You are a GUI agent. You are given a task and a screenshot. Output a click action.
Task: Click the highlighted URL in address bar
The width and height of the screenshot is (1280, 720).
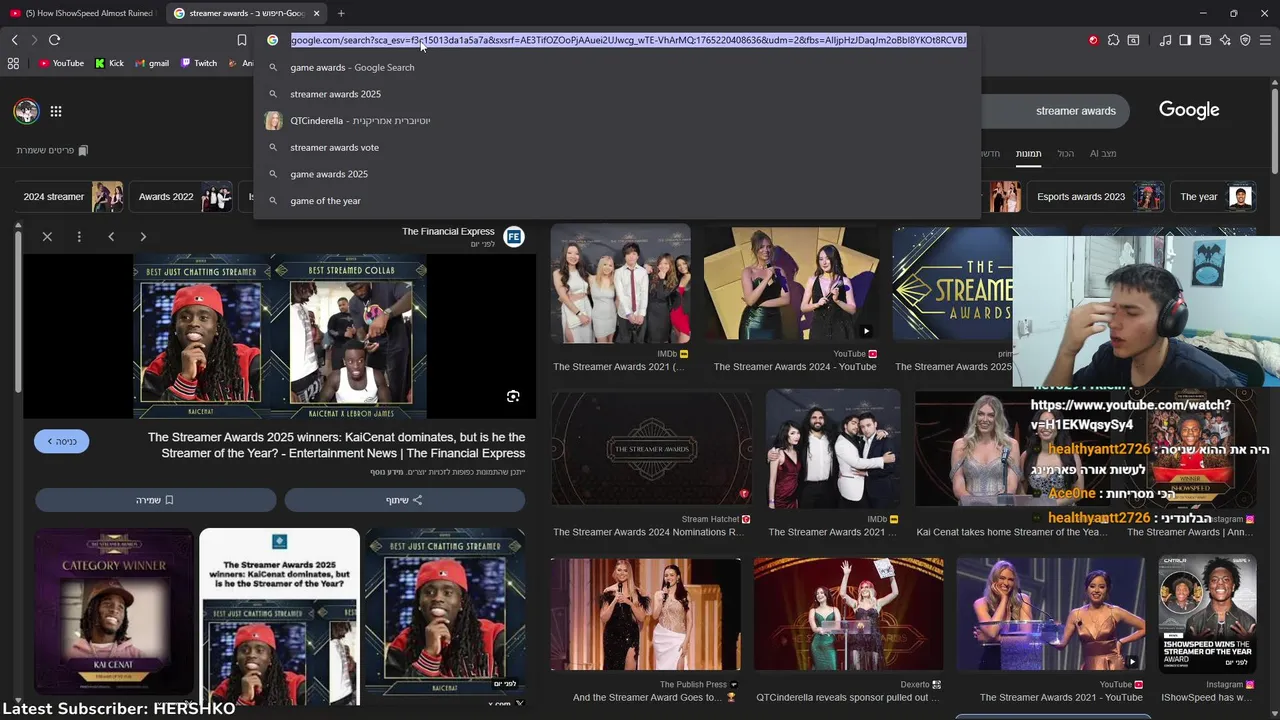click(x=628, y=40)
